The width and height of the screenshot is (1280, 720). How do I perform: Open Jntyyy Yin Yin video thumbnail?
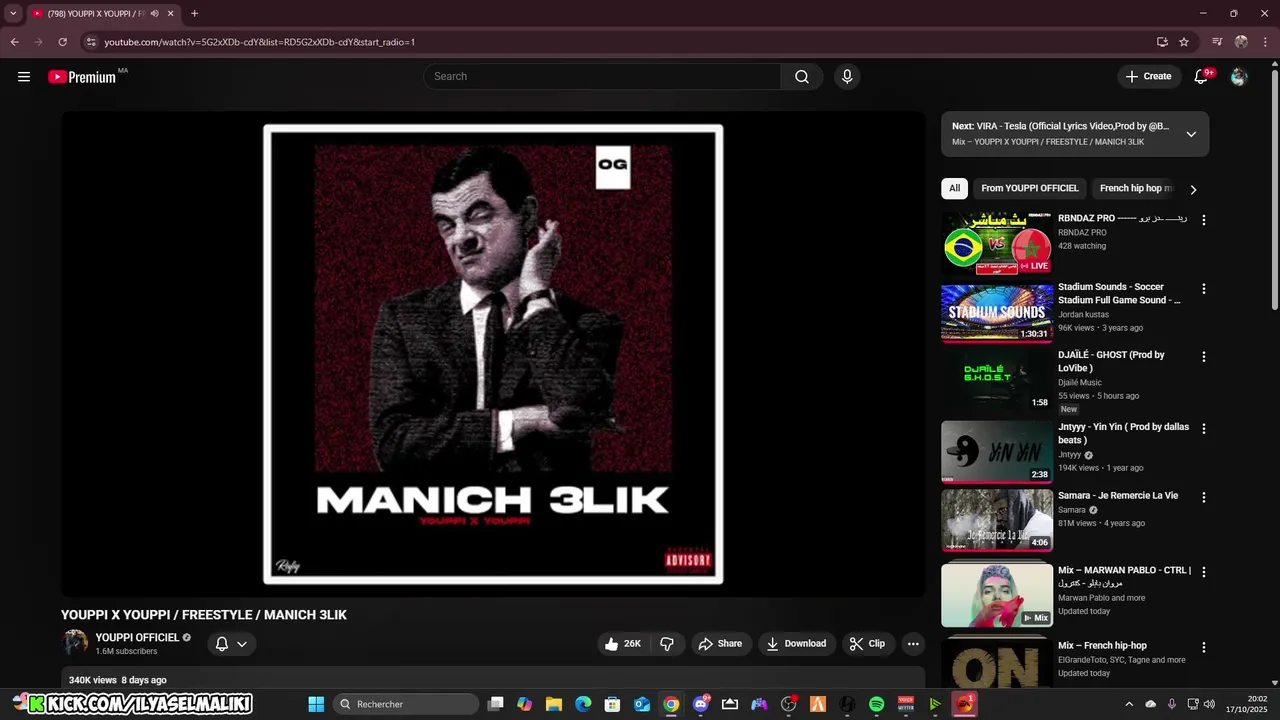click(997, 452)
